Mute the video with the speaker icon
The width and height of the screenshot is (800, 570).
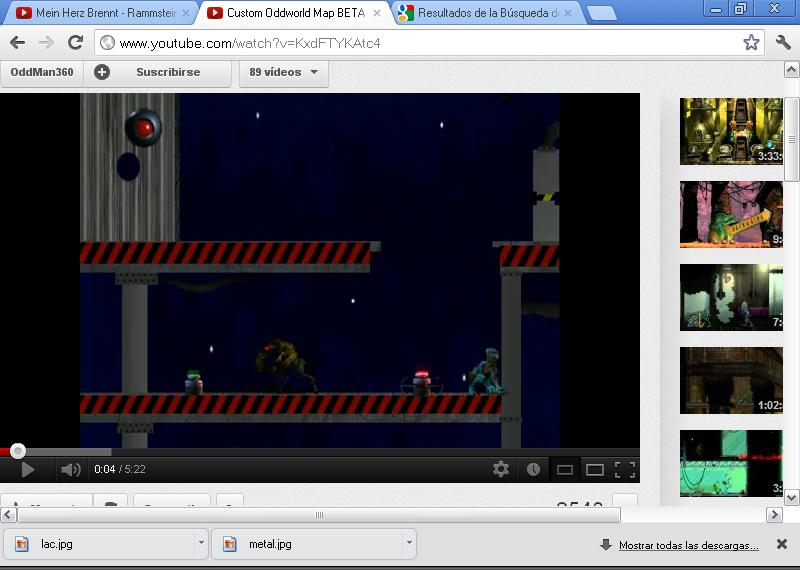70,469
